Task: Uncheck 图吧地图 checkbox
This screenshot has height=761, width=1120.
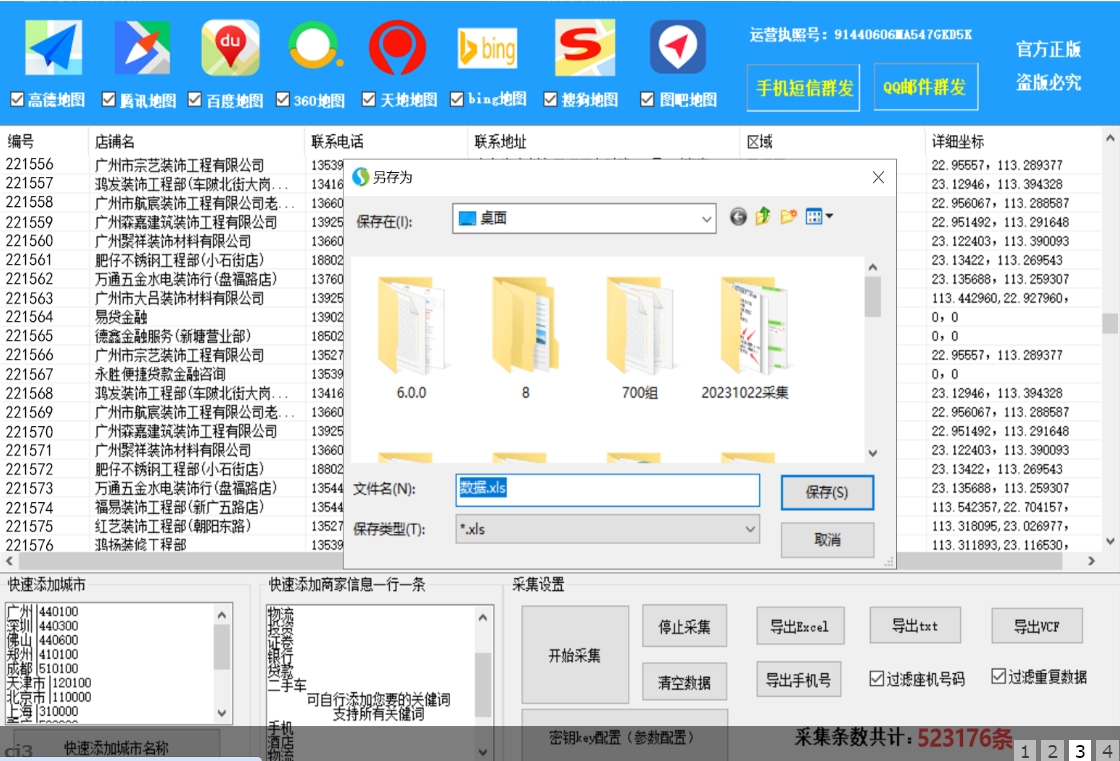Action: (x=647, y=99)
